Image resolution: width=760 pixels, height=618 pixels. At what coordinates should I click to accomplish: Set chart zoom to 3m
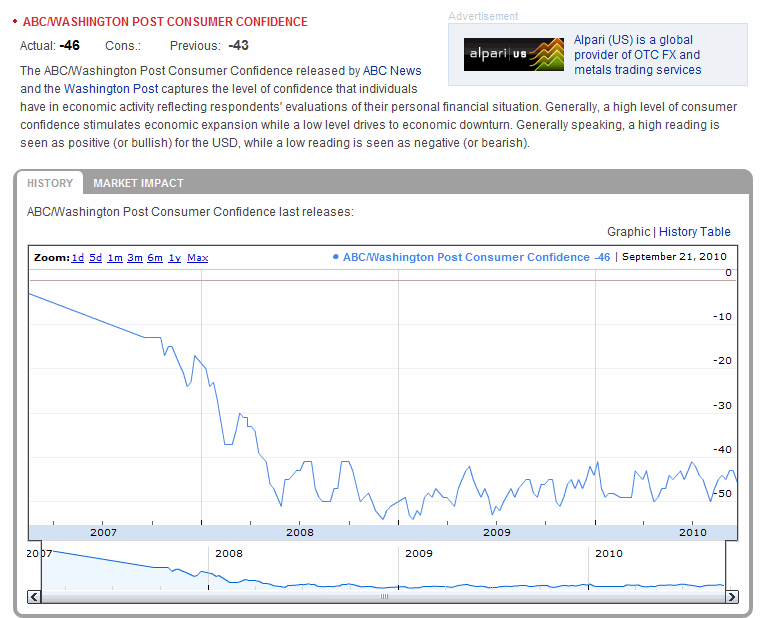[135, 258]
